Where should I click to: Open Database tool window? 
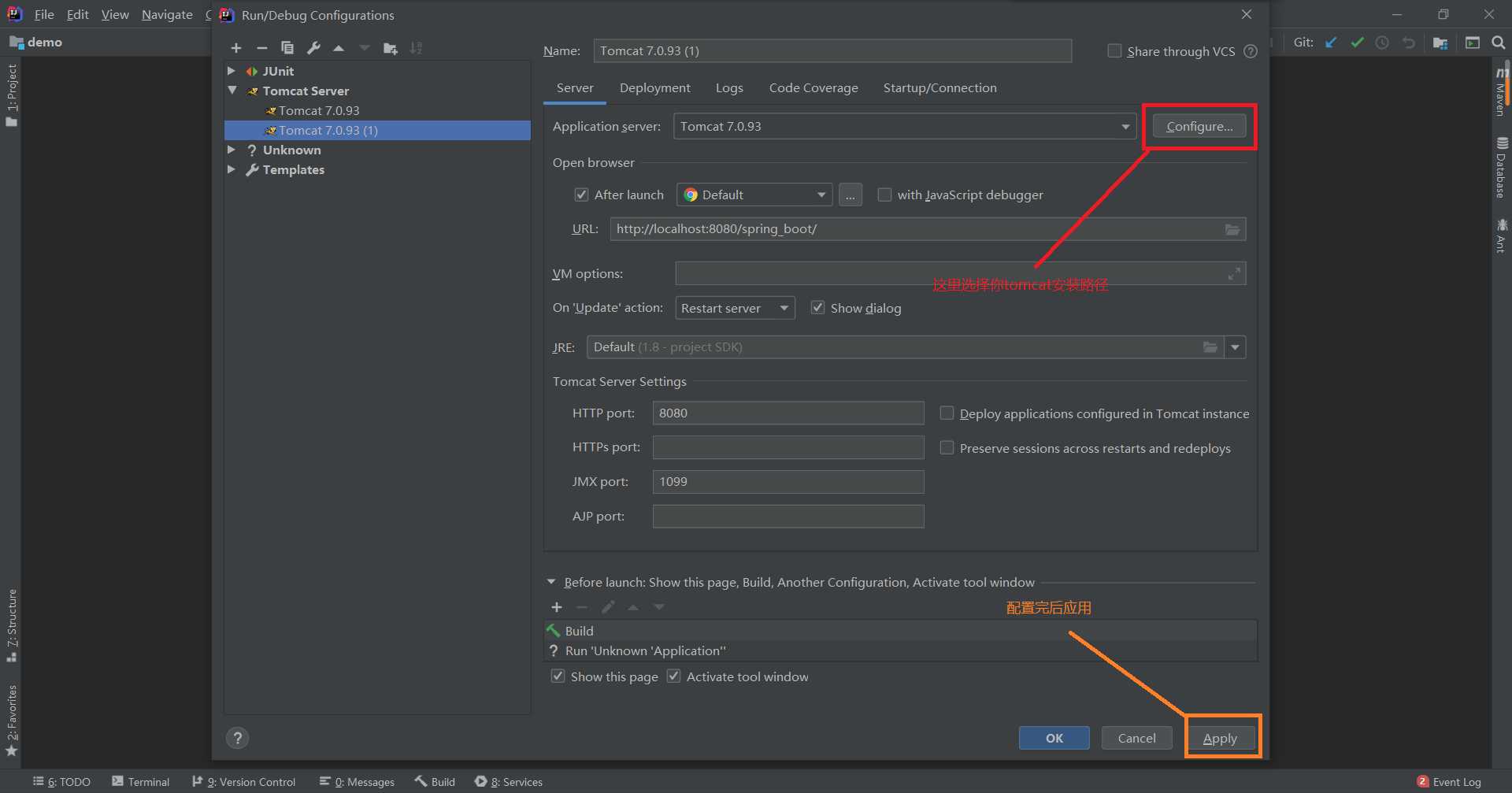pyautogui.click(x=1502, y=167)
